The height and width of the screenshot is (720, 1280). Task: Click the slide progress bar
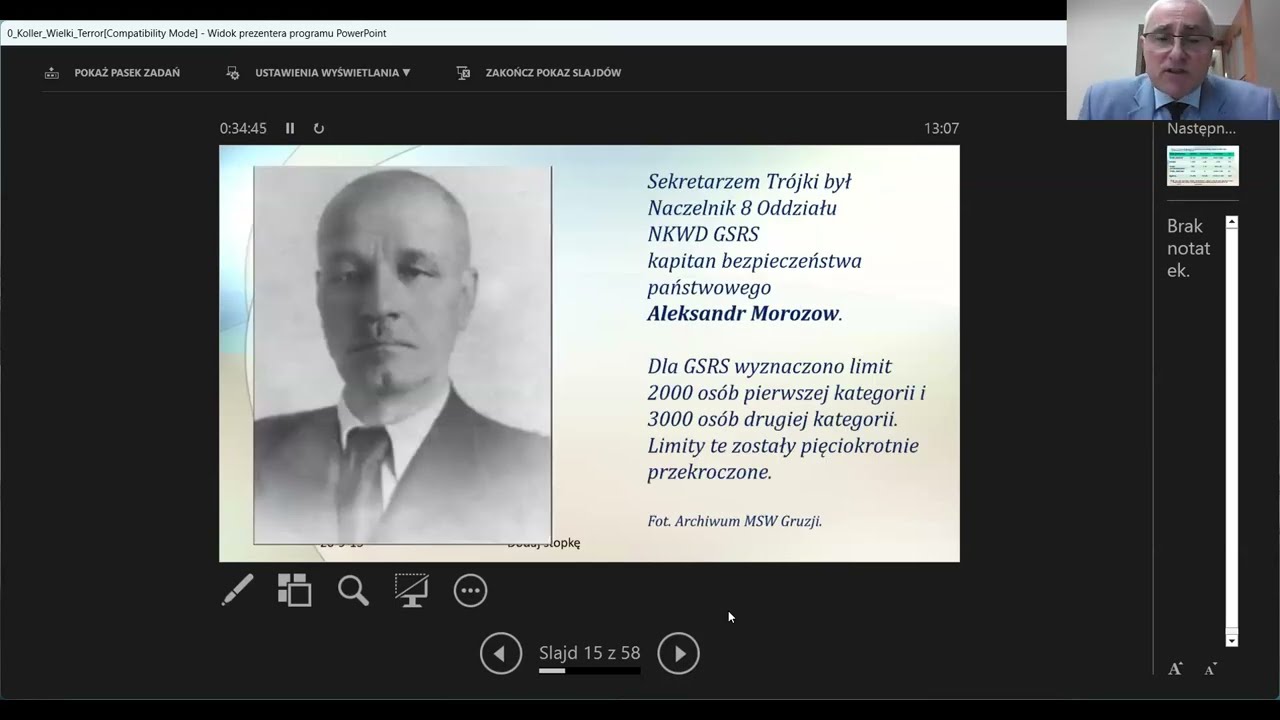pos(589,670)
